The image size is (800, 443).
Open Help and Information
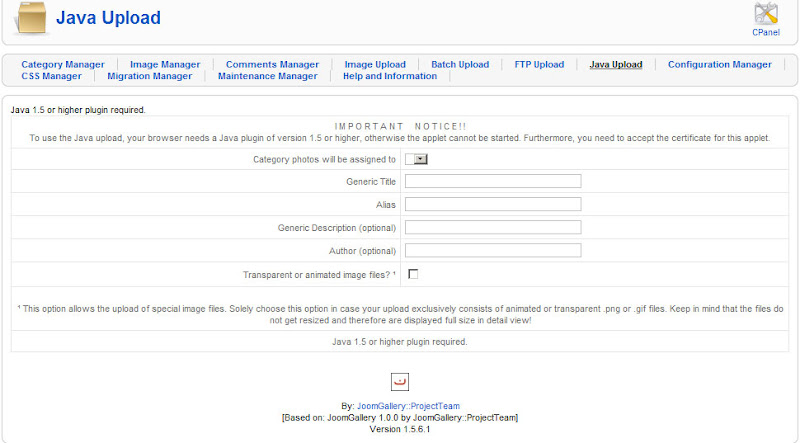(x=389, y=76)
